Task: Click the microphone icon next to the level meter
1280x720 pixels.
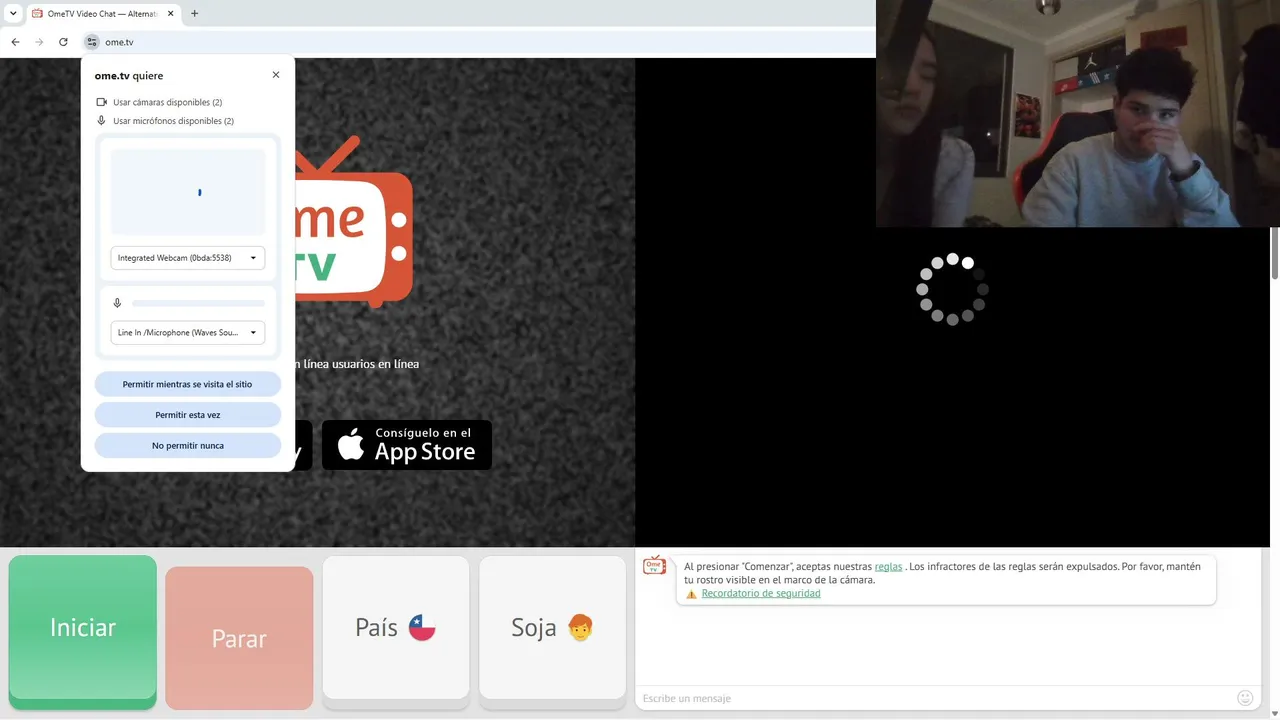Action: (x=117, y=303)
